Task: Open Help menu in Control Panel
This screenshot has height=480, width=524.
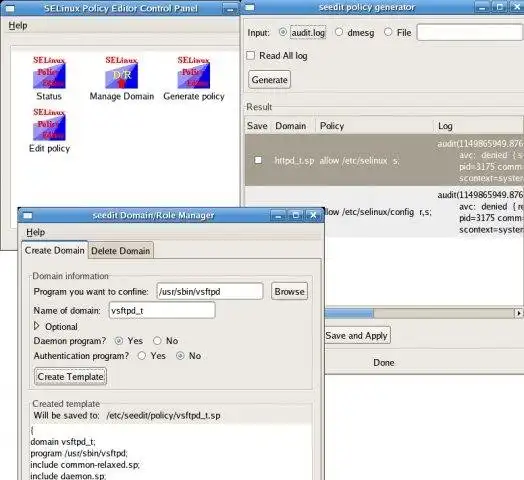Action: pyautogui.click(x=18, y=25)
